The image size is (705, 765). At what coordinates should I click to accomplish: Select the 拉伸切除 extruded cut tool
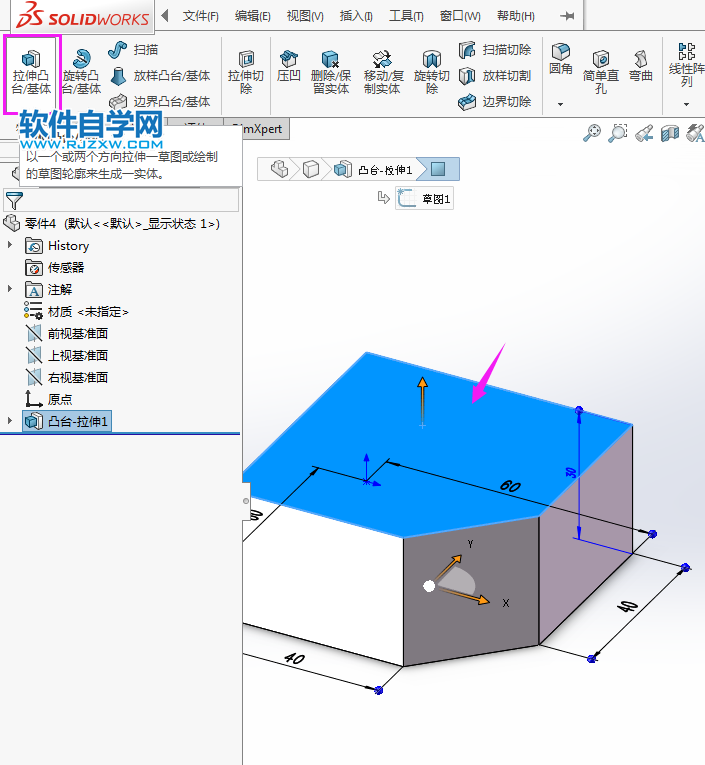(246, 73)
